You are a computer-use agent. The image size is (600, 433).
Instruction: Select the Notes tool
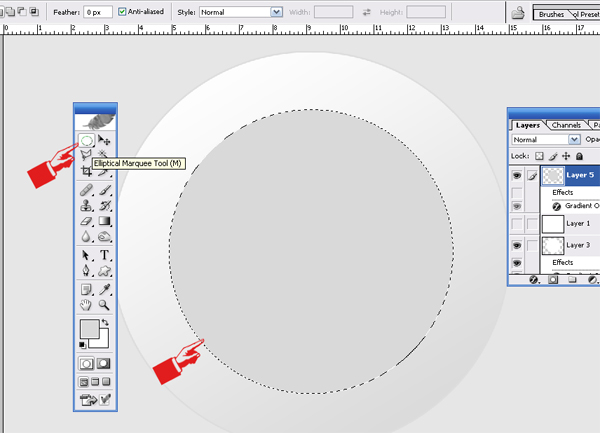pos(86,290)
